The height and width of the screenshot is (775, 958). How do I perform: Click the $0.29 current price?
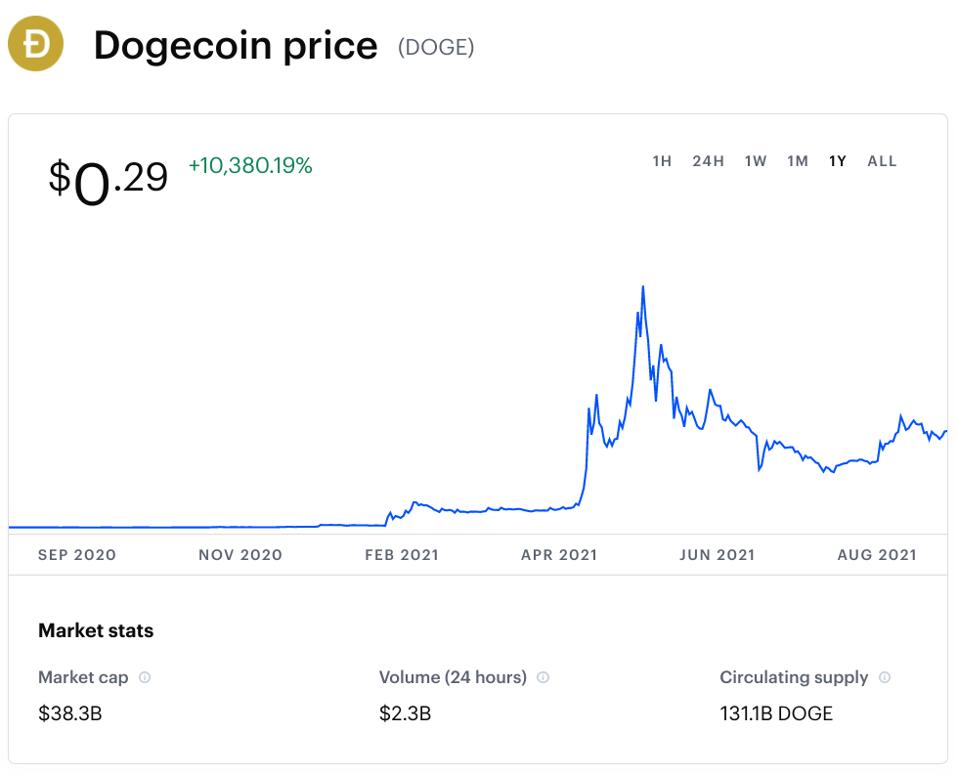pyautogui.click(x=108, y=182)
